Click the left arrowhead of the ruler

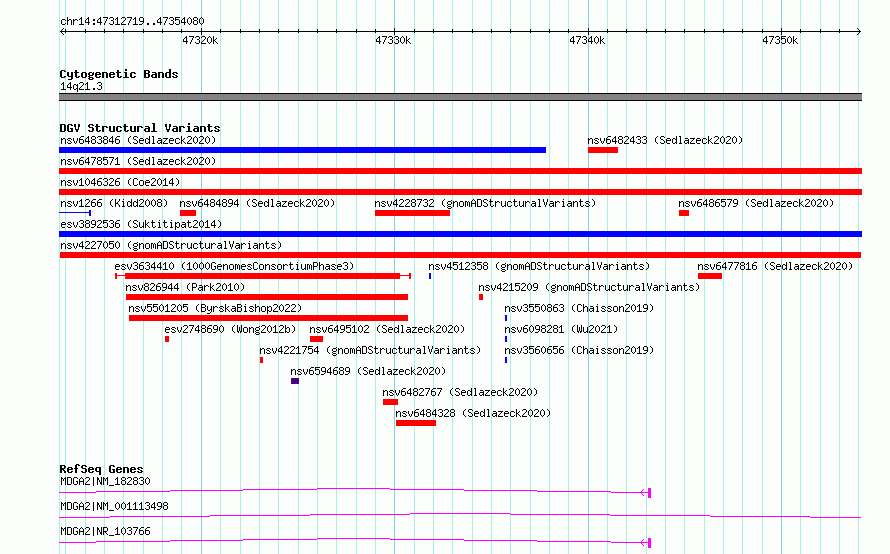[62, 32]
